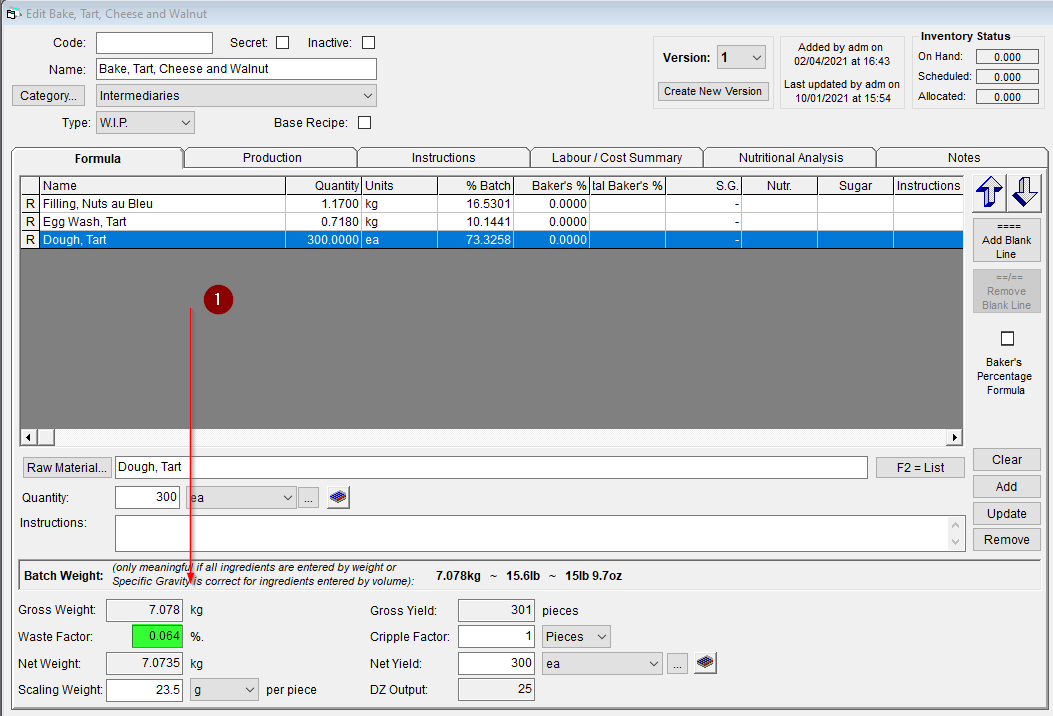1053x716 pixels.
Task: Click the Category... button
Action: tap(48, 95)
